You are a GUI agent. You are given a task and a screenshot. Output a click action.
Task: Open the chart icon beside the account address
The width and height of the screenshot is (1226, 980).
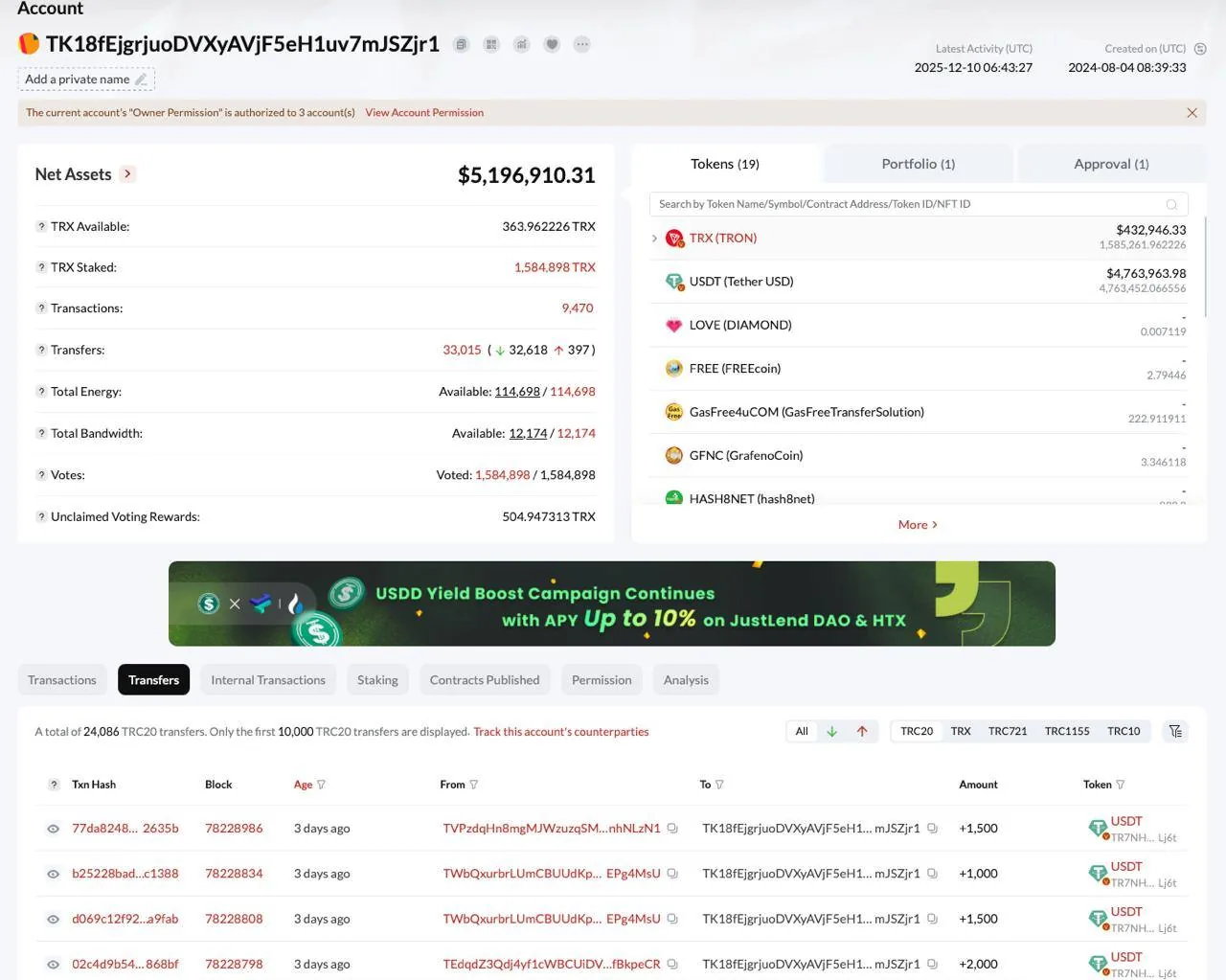point(521,44)
